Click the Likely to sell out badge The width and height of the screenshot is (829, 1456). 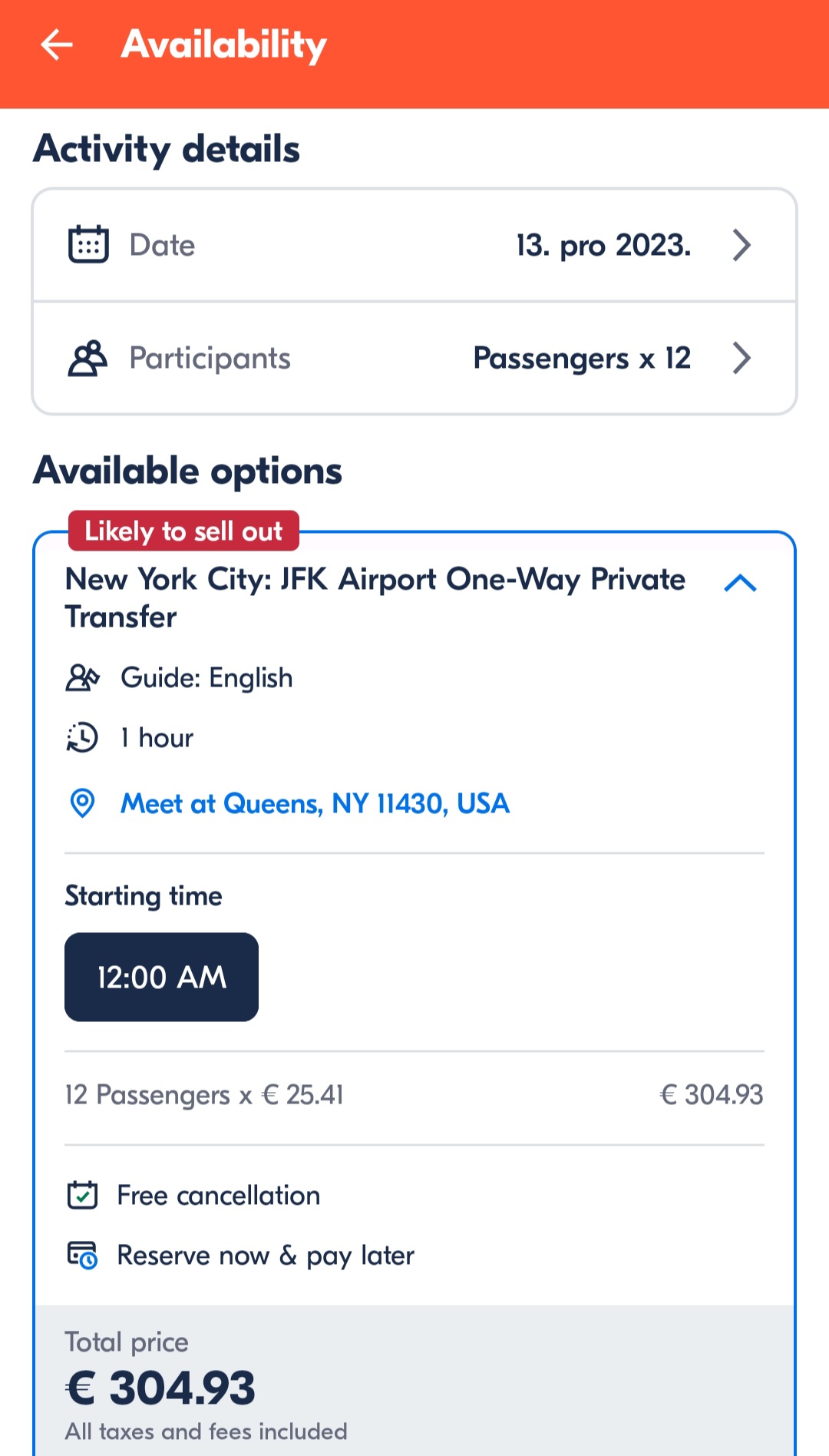pos(183,531)
